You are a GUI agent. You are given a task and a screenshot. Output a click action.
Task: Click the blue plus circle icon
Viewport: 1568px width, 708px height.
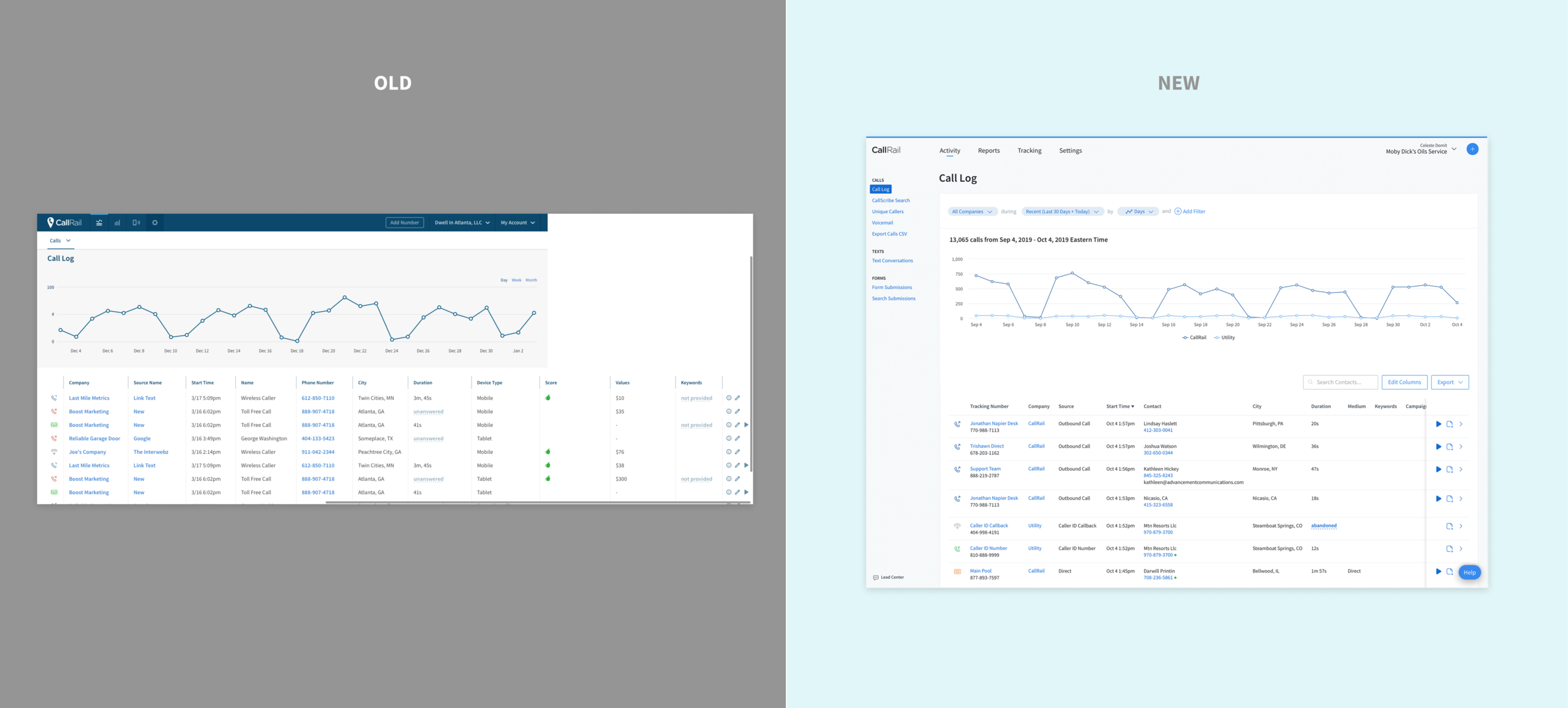coord(1472,149)
